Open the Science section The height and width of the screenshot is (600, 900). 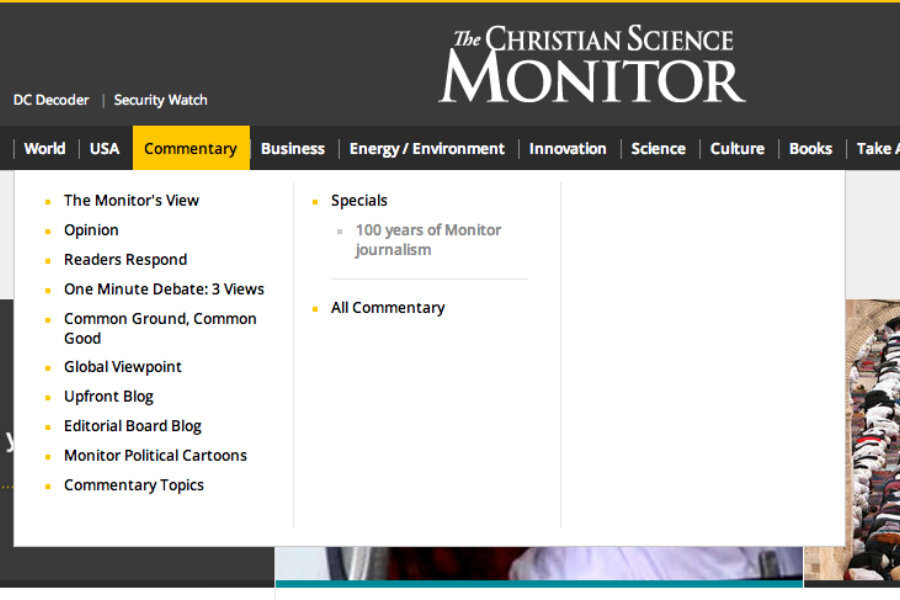[x=658, y=148]
